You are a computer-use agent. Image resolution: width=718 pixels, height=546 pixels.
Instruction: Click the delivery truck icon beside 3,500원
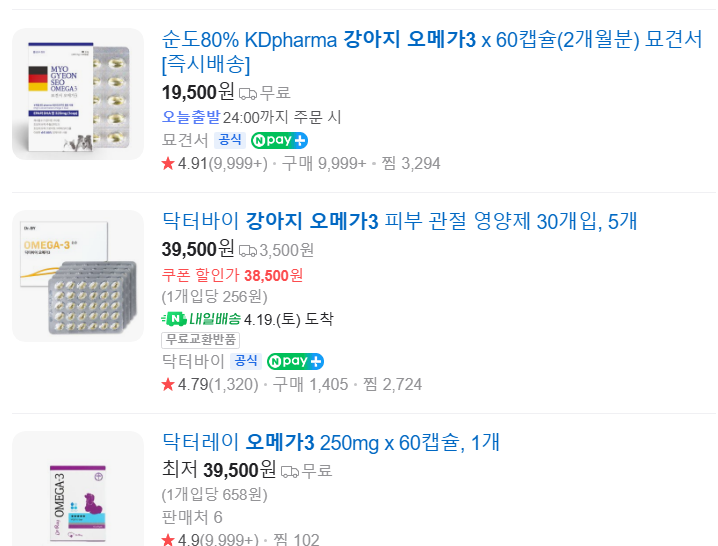coord(248,250)
